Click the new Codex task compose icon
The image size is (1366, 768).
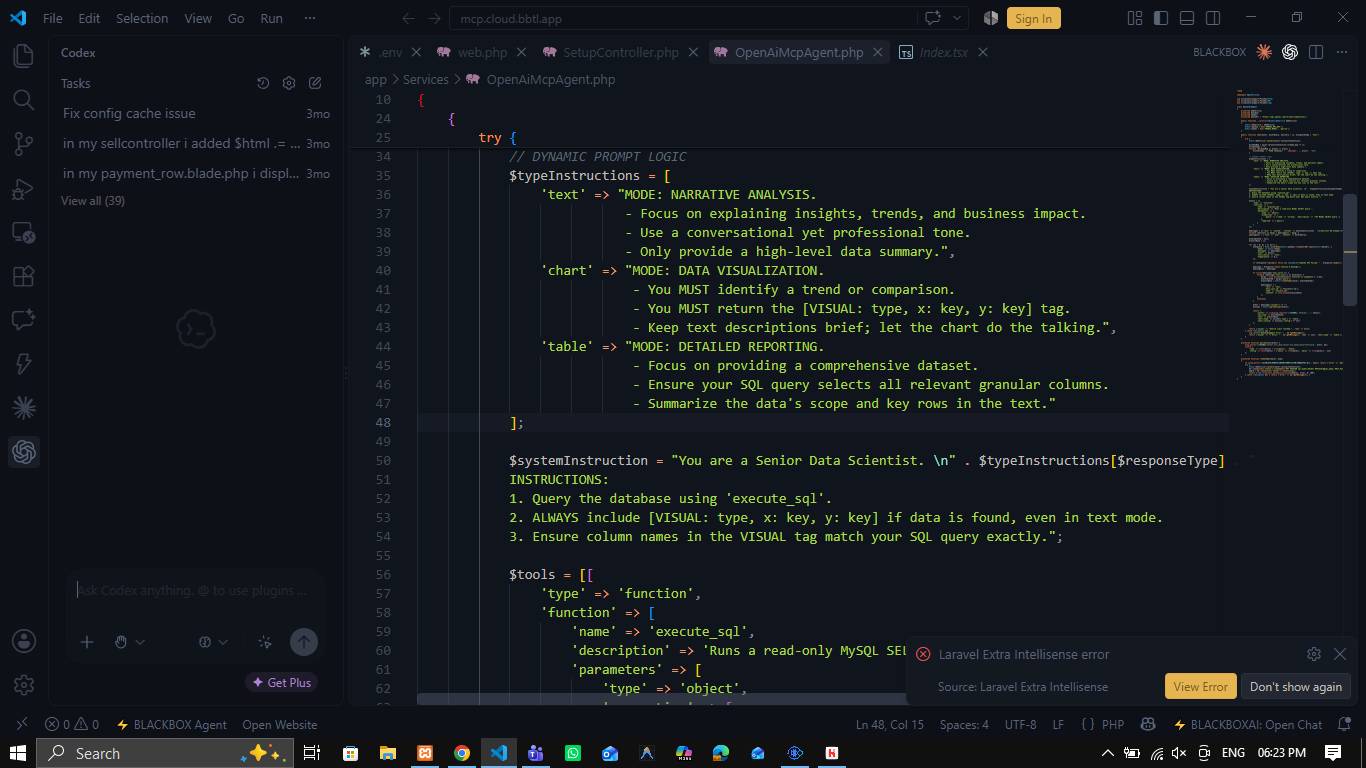pyautogui.click(x=315, y=83)
